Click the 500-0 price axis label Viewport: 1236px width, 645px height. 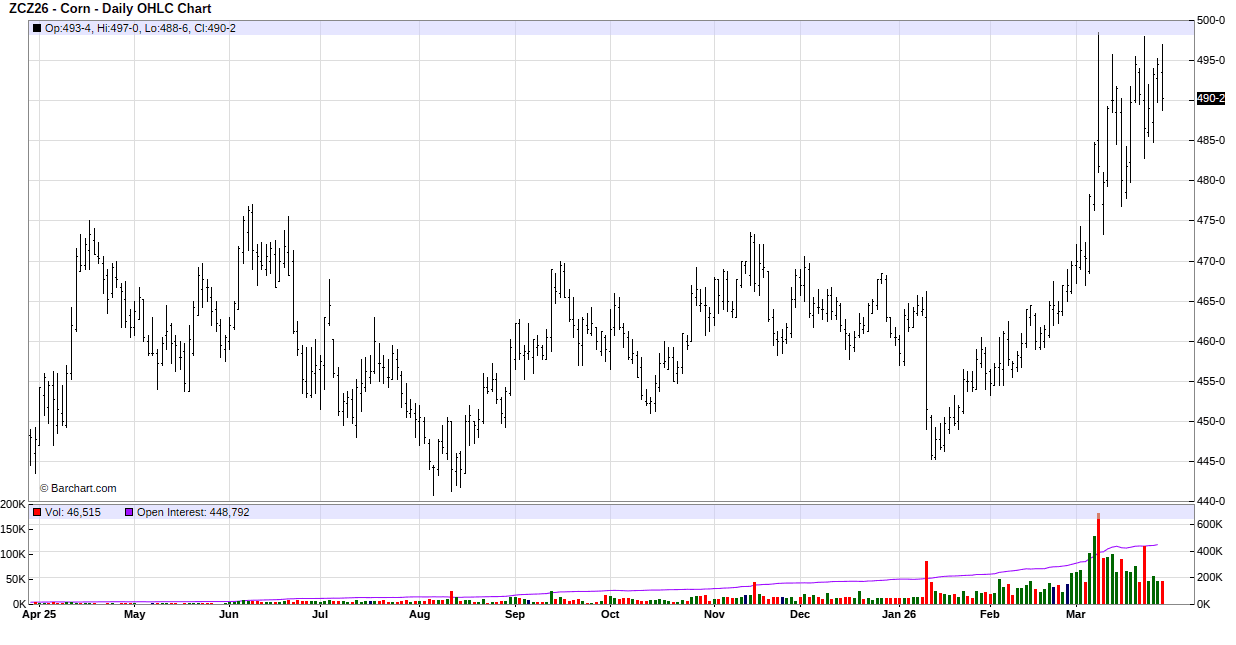(1211, 20)
